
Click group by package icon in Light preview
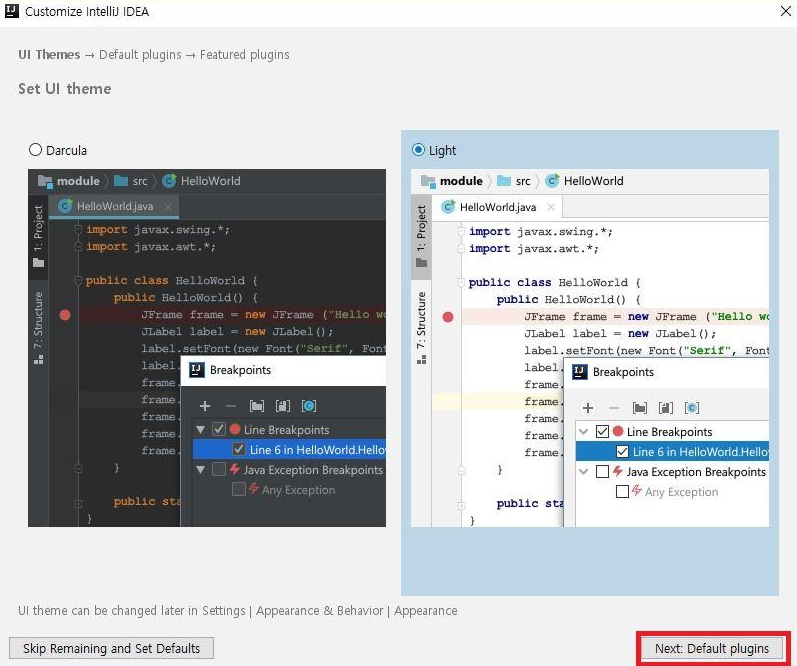(640, 408)
